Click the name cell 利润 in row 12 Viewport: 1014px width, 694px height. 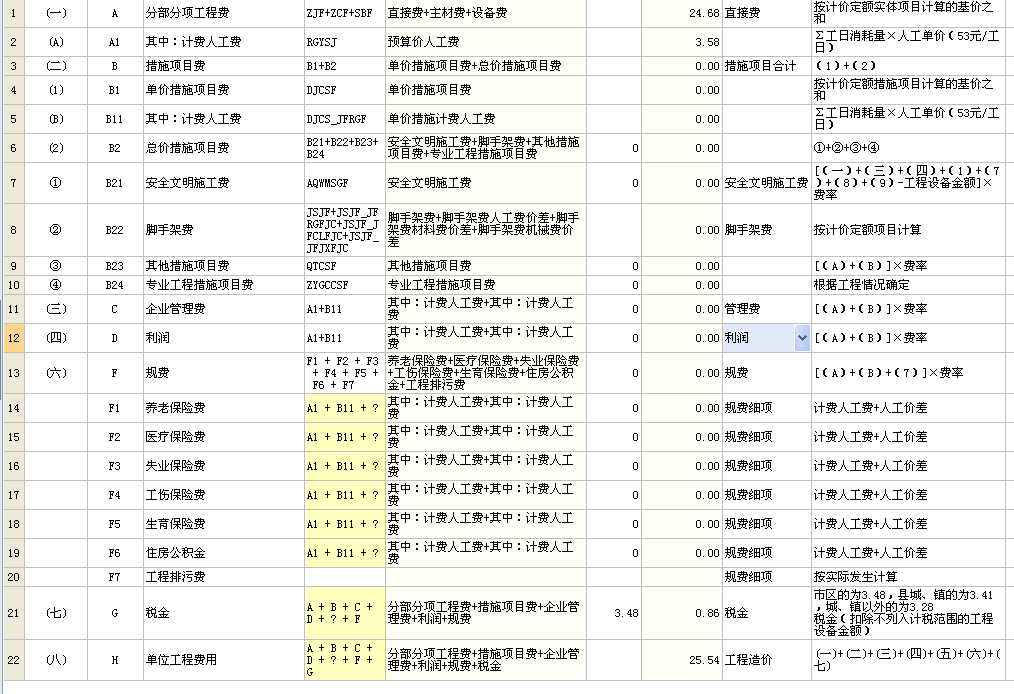[x=224, y=338]
